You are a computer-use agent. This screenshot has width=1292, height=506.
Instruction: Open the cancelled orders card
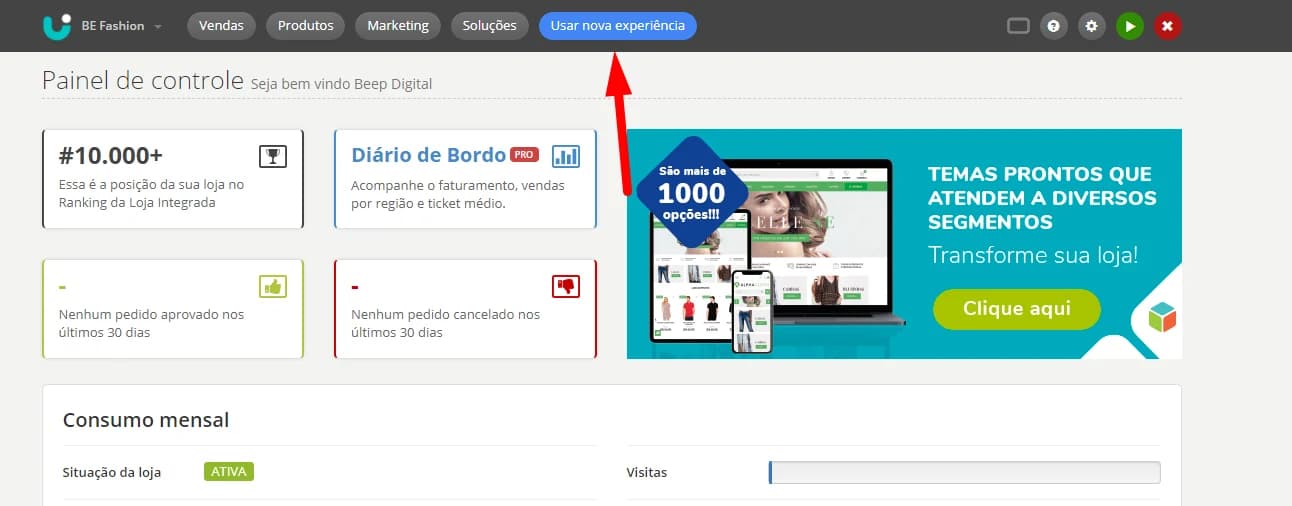[465, 309]
